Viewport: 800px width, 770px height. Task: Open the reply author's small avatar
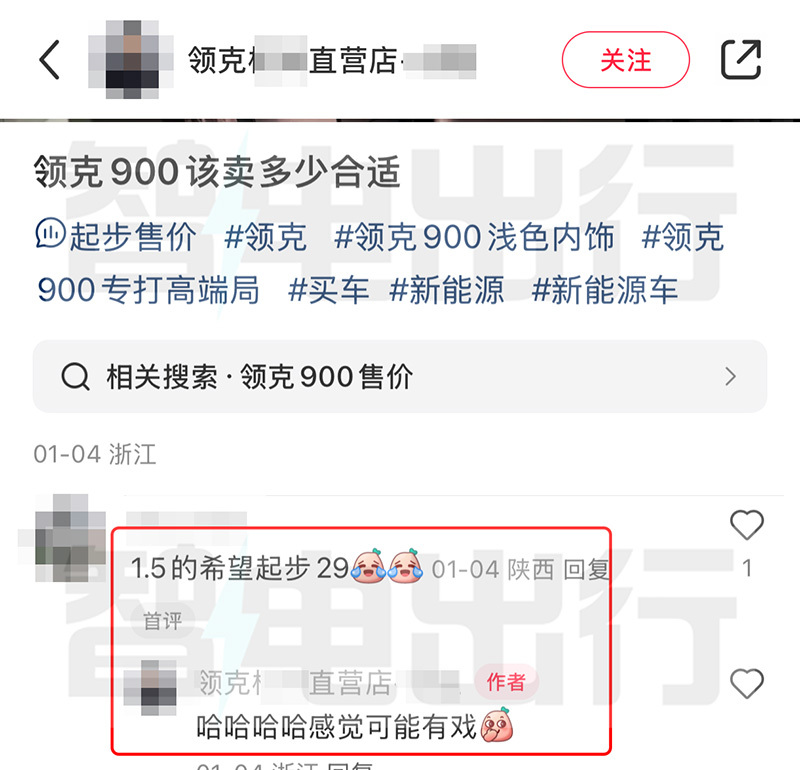(150, 687)
